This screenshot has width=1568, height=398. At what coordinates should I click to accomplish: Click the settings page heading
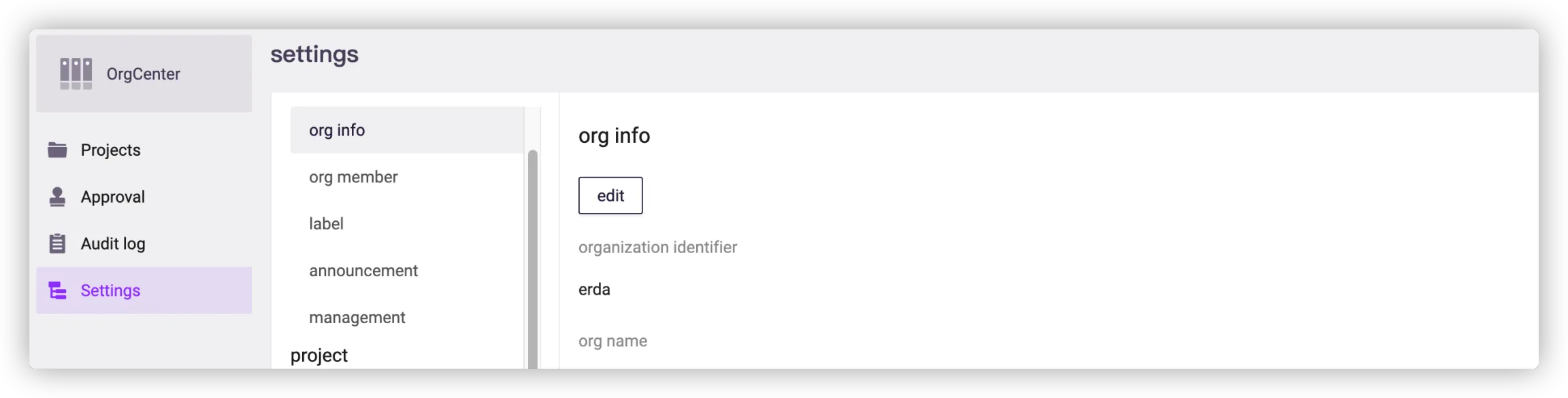(314, 54)
